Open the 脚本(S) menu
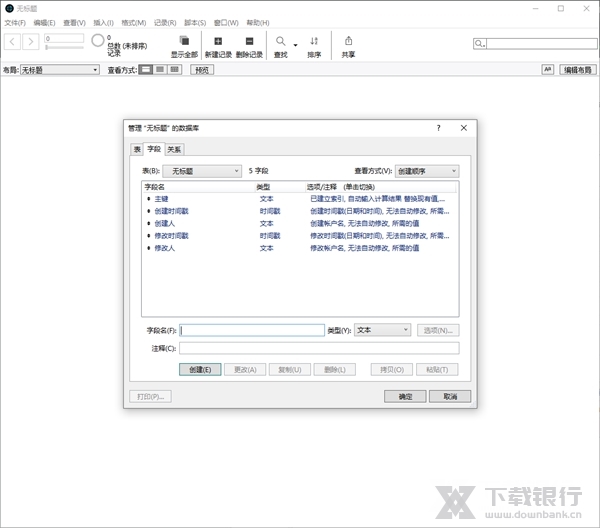This screenshot has height=528, width=600. (x=195, y=23)
